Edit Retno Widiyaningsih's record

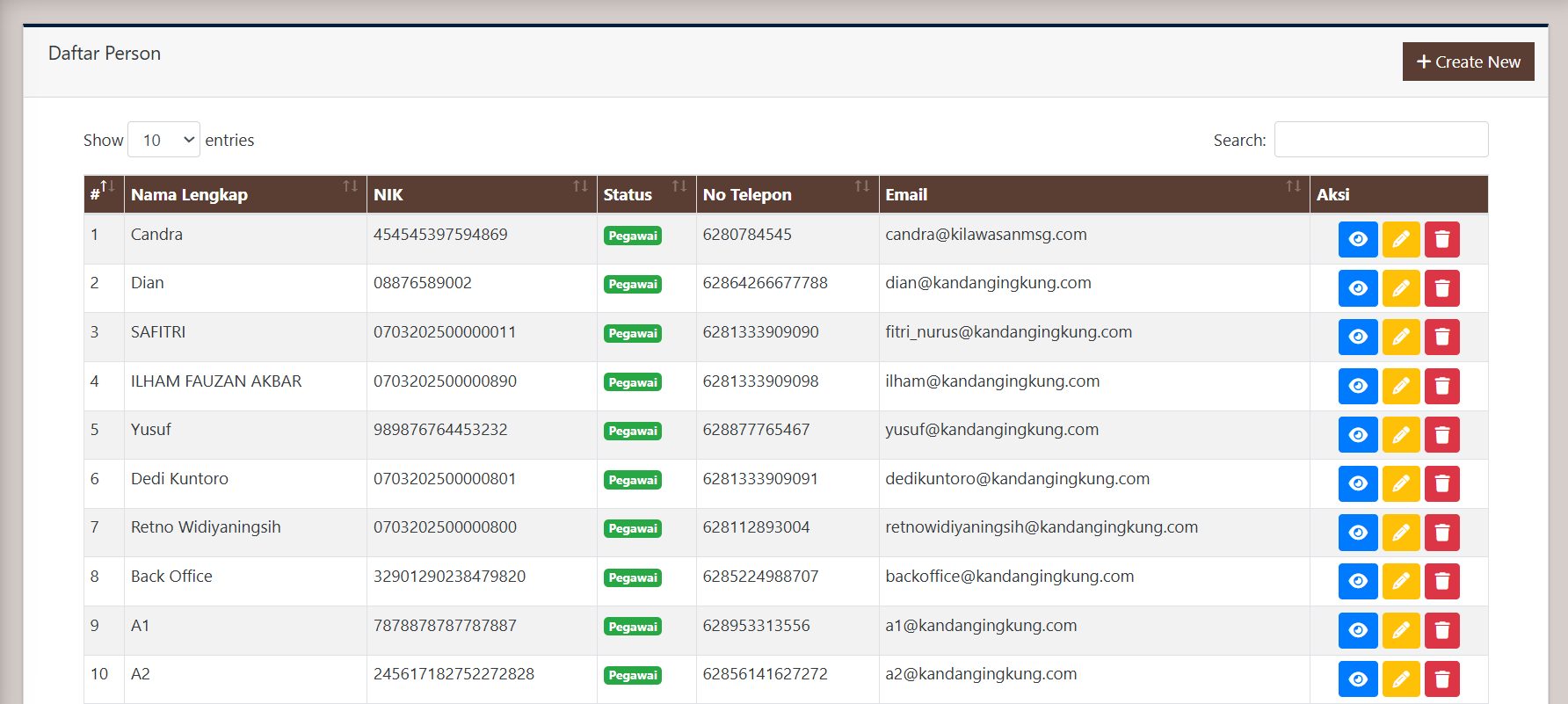(x=1400, y=532)
